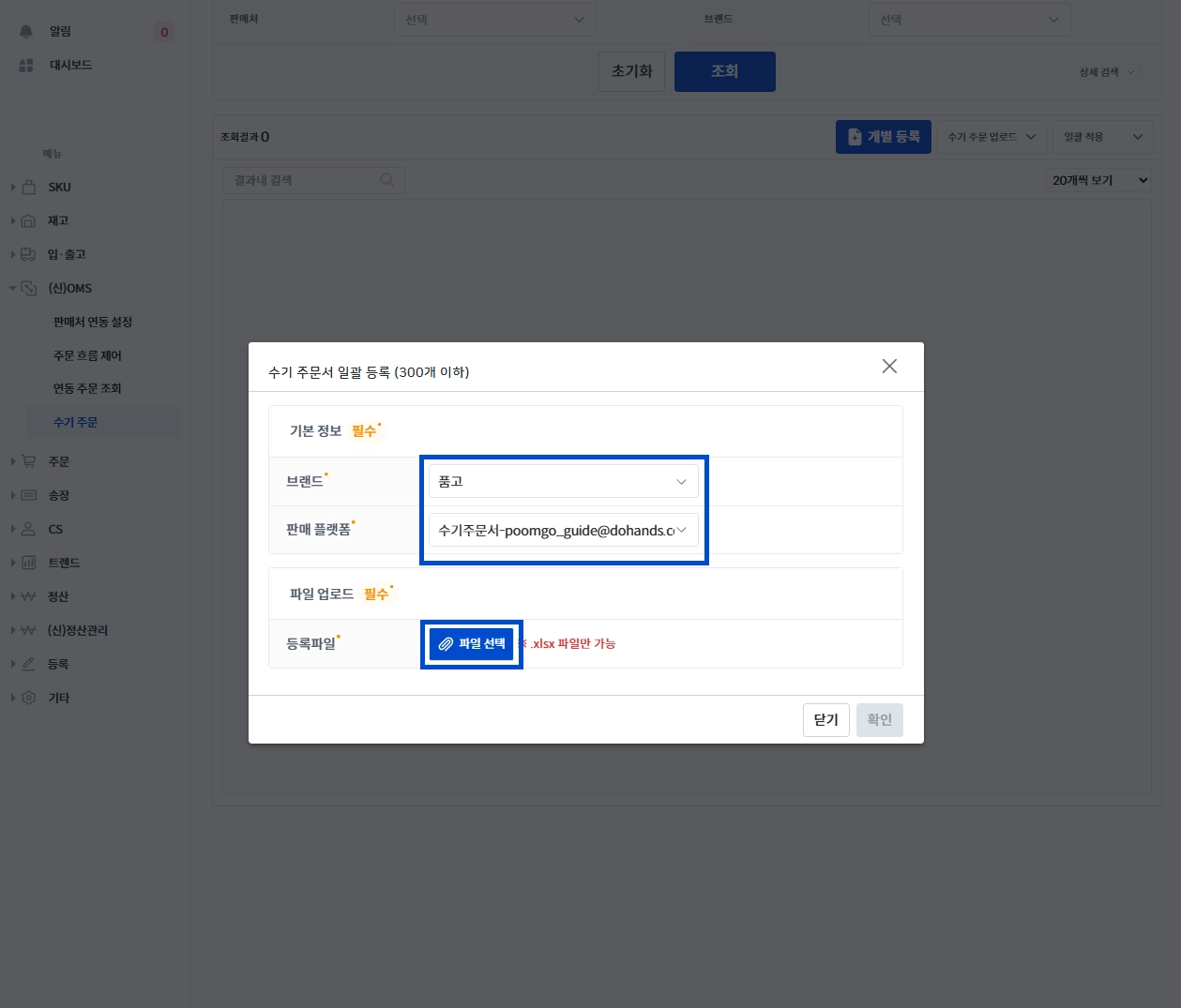Click the magnifier icon in 결과내 검색

tap(387, 180)
